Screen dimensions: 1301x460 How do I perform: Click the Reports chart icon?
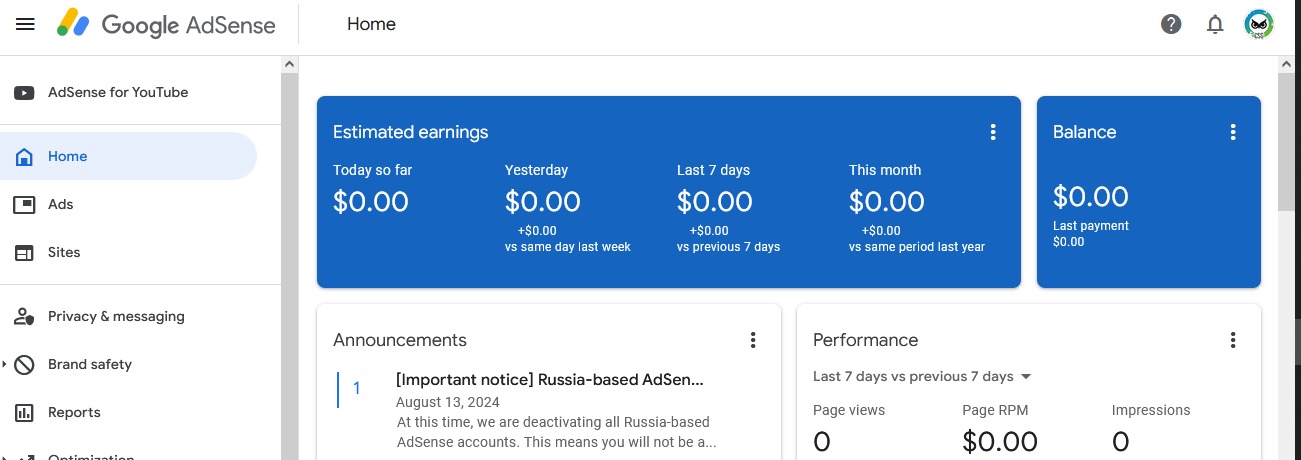click(24, 413)
